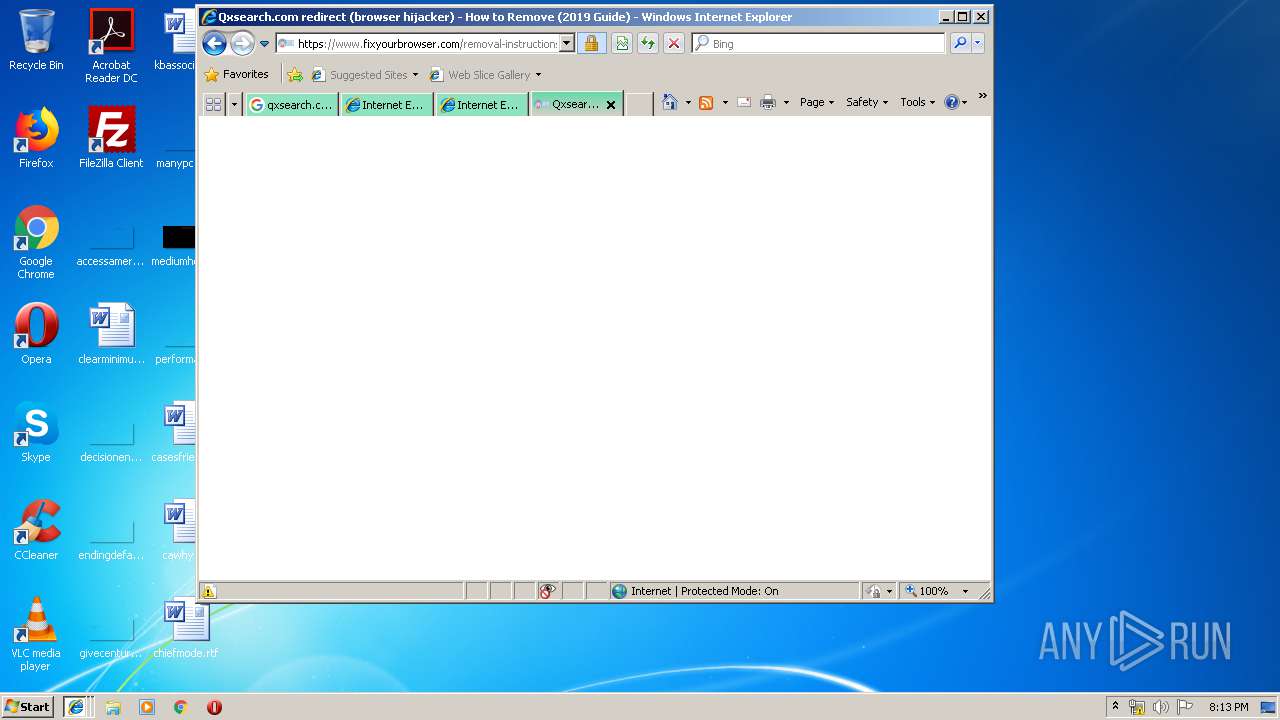Go back with the Back arrow

[214, 43]
